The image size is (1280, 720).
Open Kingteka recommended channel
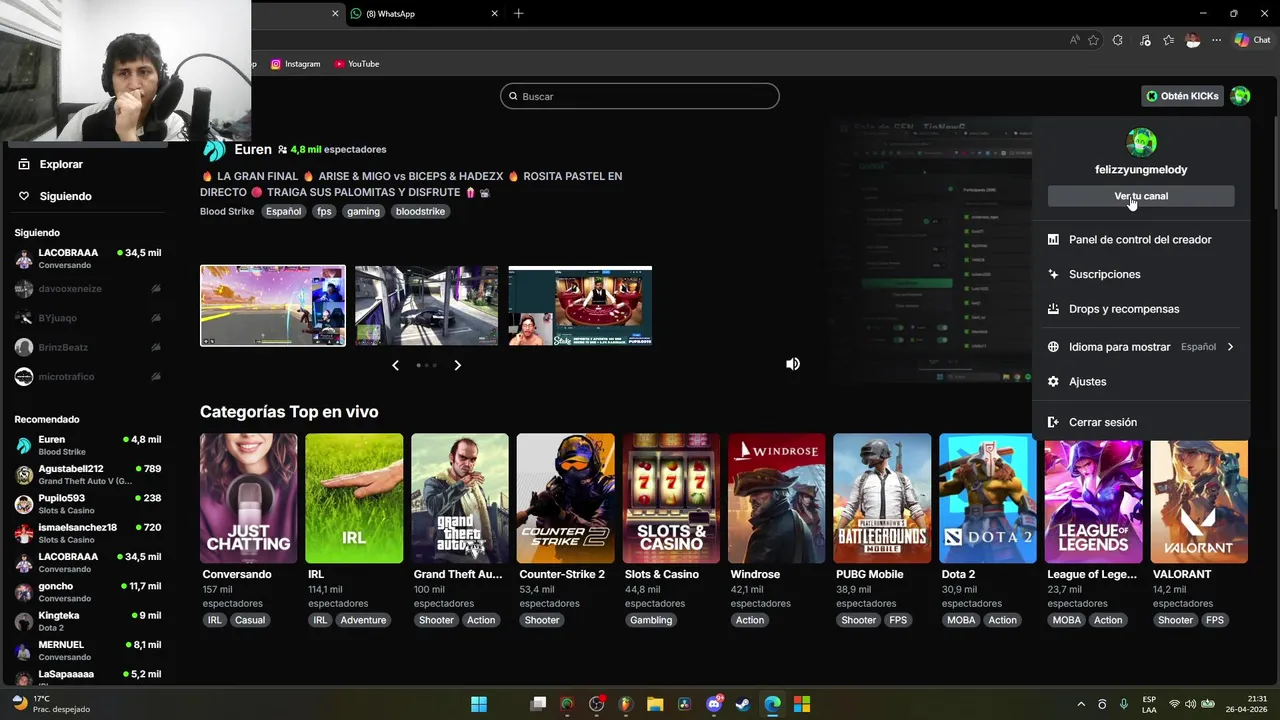click(x=88, y=621)
